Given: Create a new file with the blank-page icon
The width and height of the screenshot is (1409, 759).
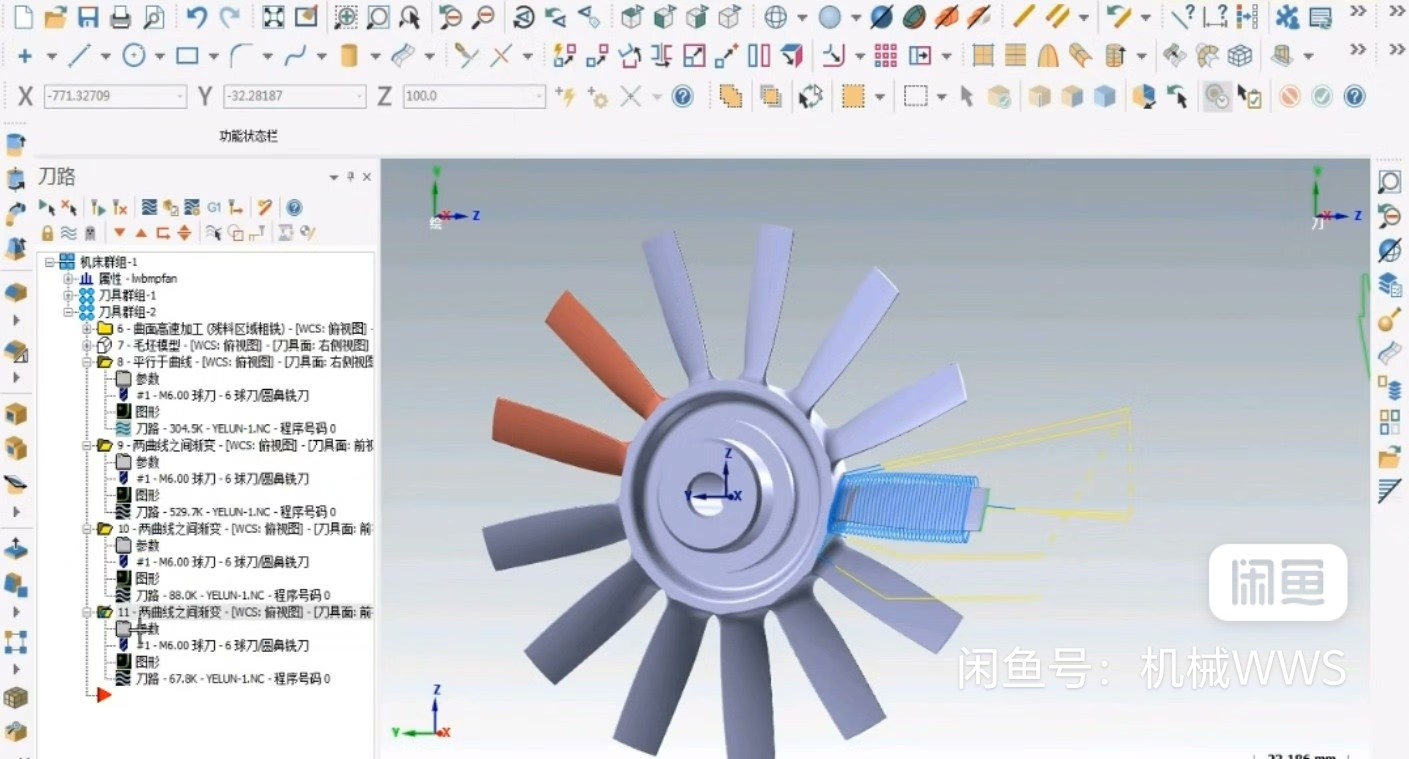Looking at the screenshot, I should (22, 17).
